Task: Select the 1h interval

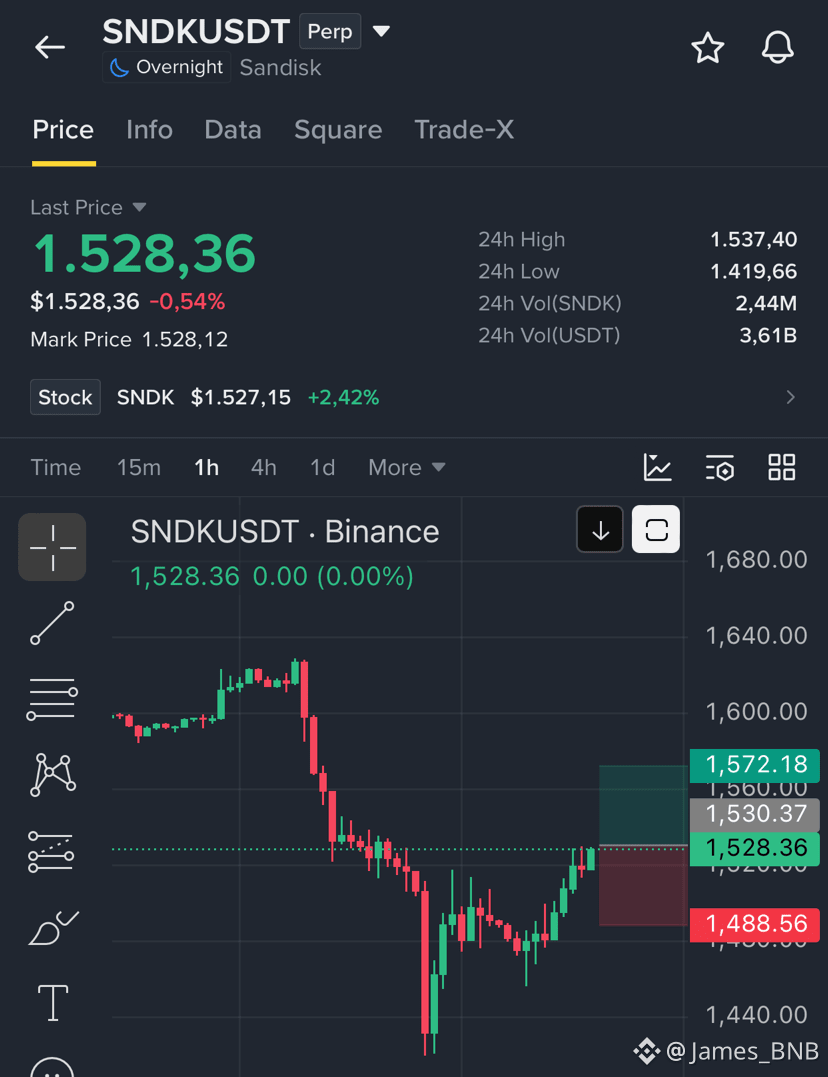Action: point(206,468)
